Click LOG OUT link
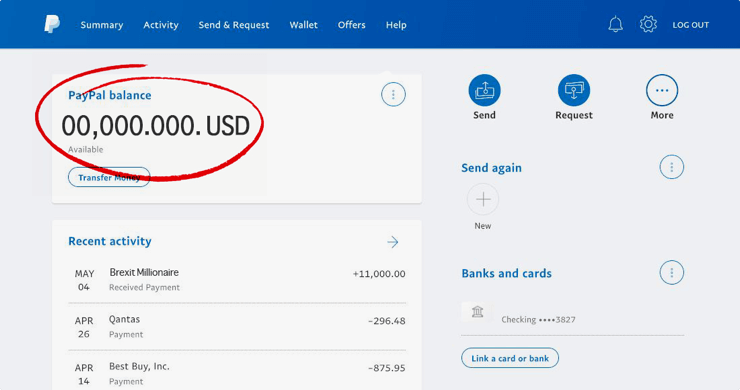 (690, 25)
